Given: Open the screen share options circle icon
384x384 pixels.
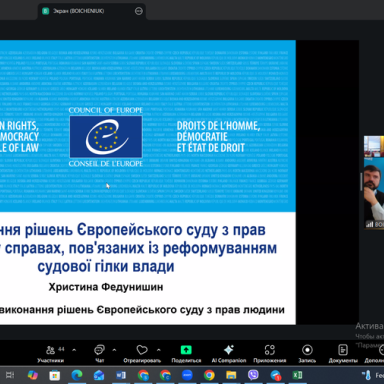Looking at the screenshot, I should (139, 11).
